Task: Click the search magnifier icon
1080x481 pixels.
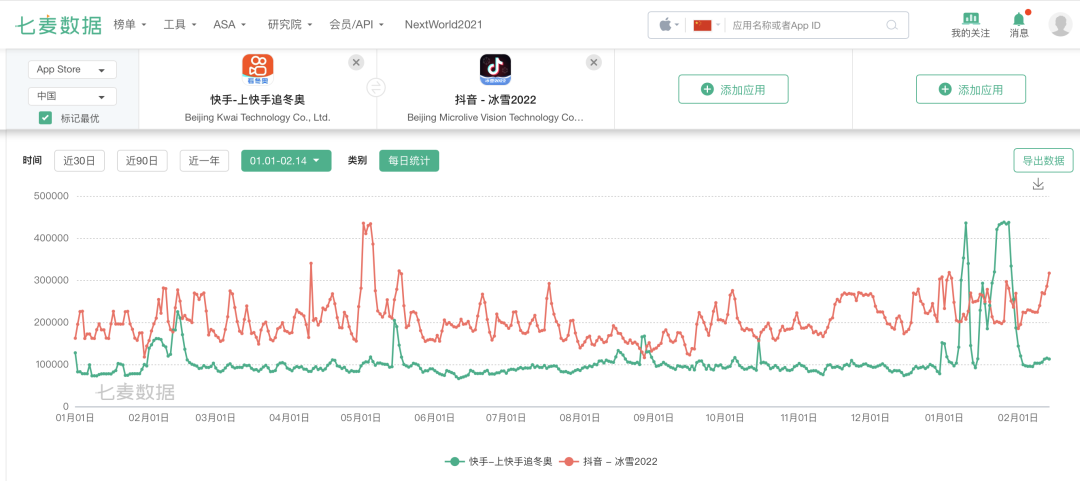Action: click(x=891, y=25)
